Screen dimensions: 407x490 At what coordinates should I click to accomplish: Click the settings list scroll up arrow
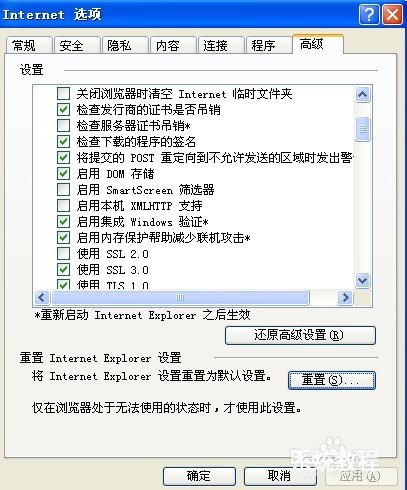362,95
